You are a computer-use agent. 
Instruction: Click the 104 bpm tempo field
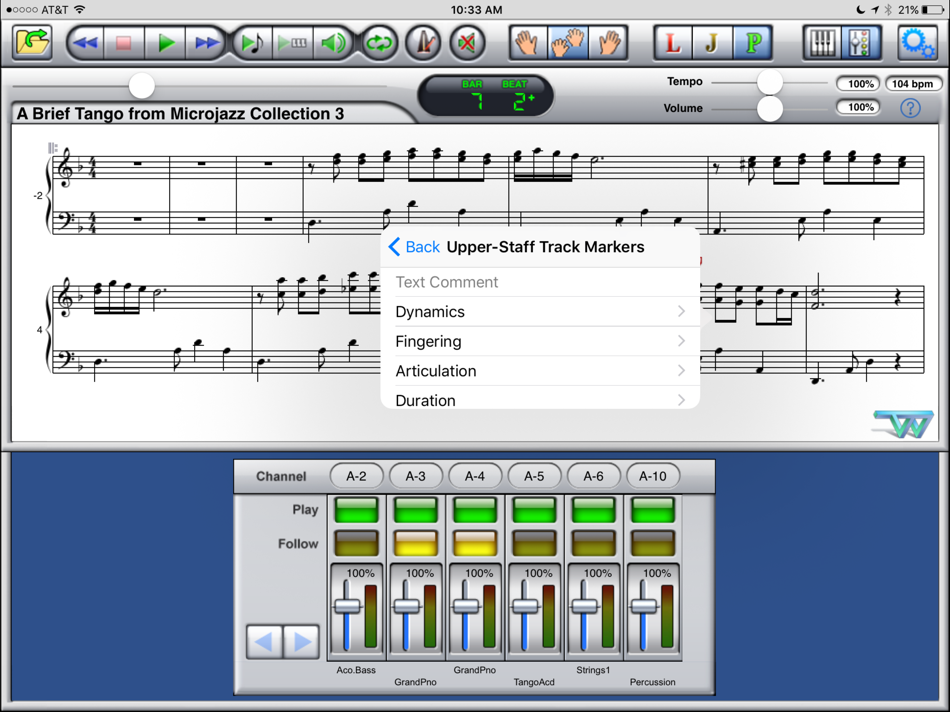click(x=913, y=84)
